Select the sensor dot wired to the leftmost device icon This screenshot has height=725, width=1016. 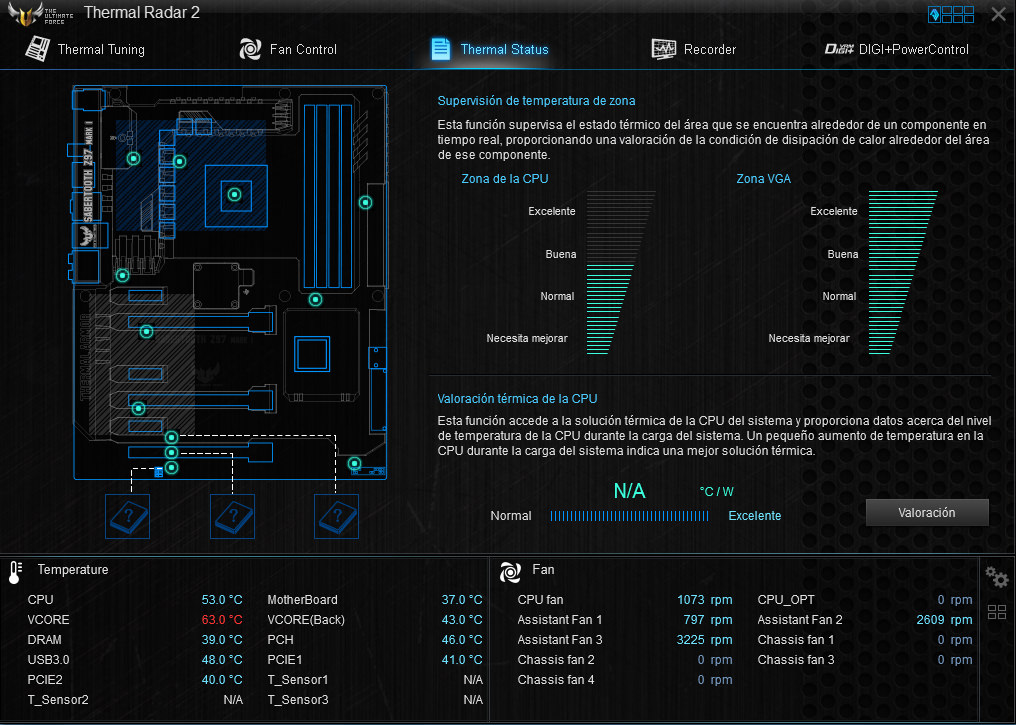coord(171,467)
